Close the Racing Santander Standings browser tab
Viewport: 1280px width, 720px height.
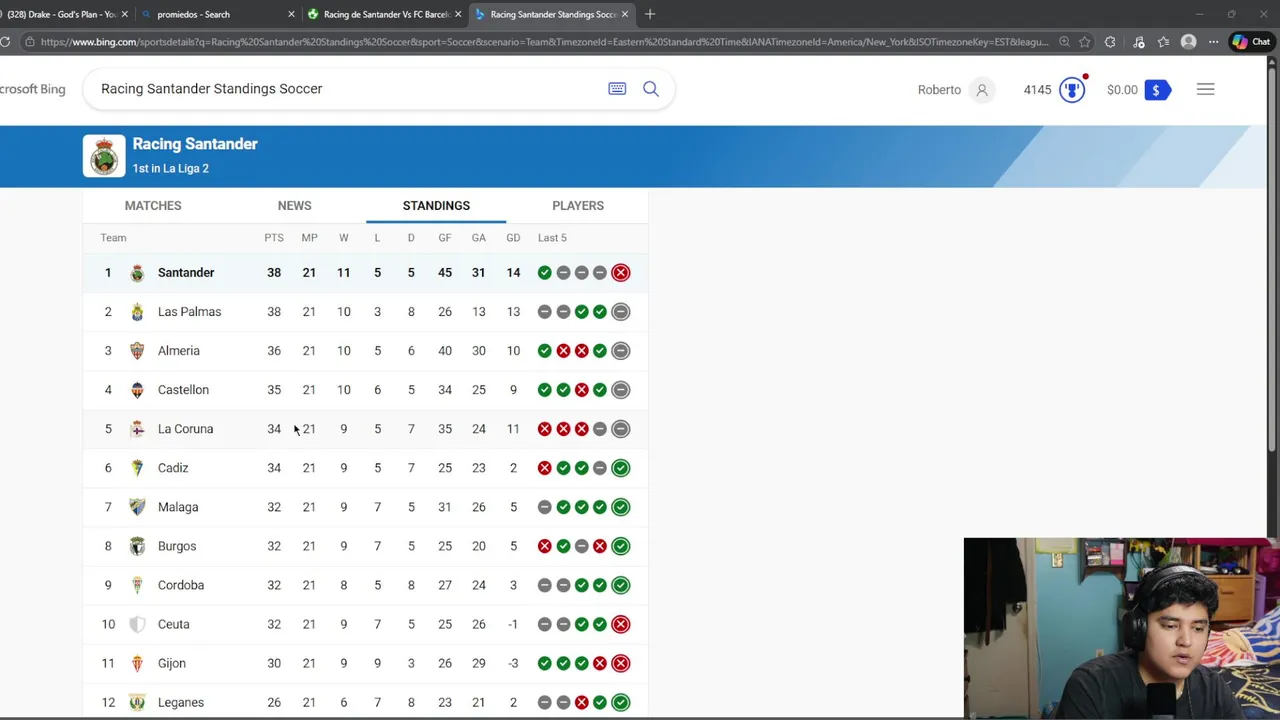[x=625, y=14]
